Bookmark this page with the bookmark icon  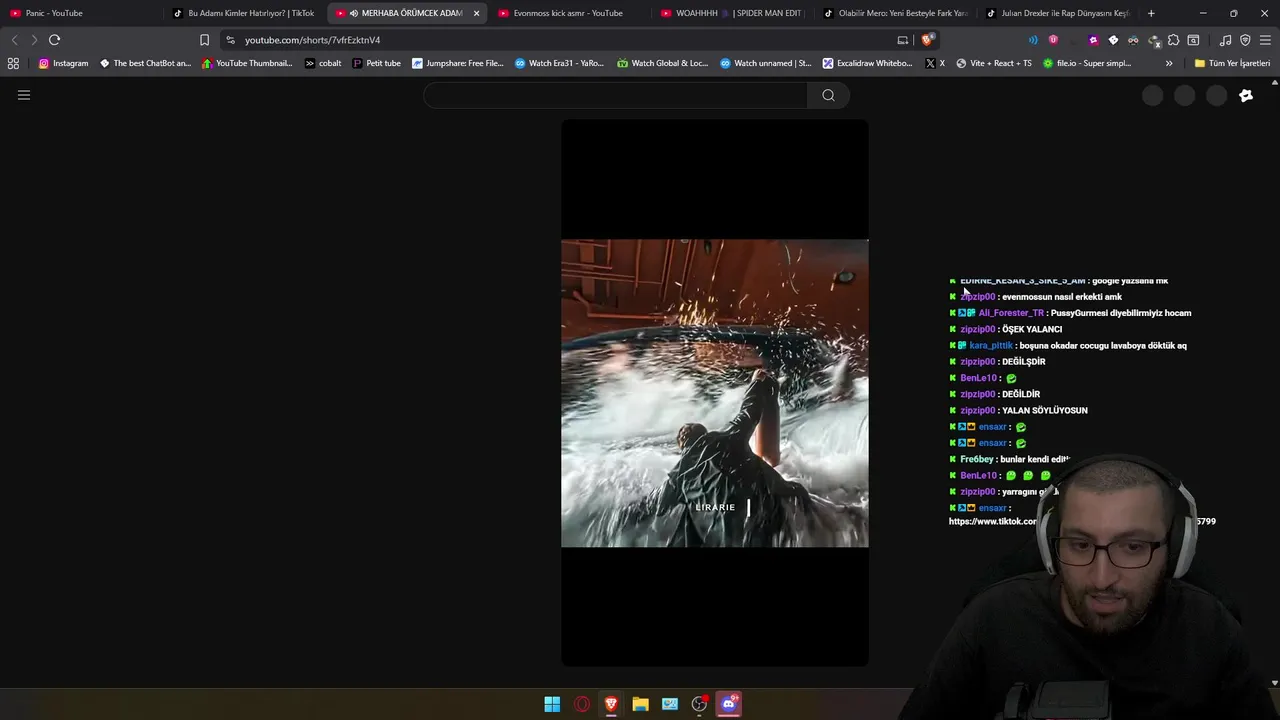(204, 40)
